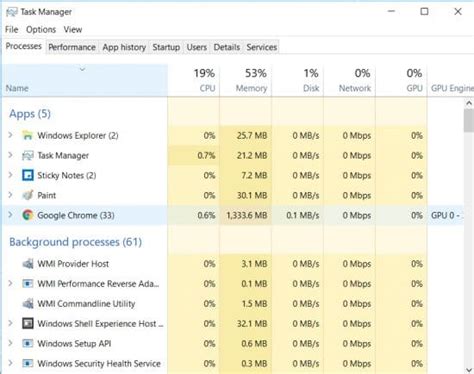
Task: Click Task Manager's 0.7% CPU value
Action: (x=206, y=156)
